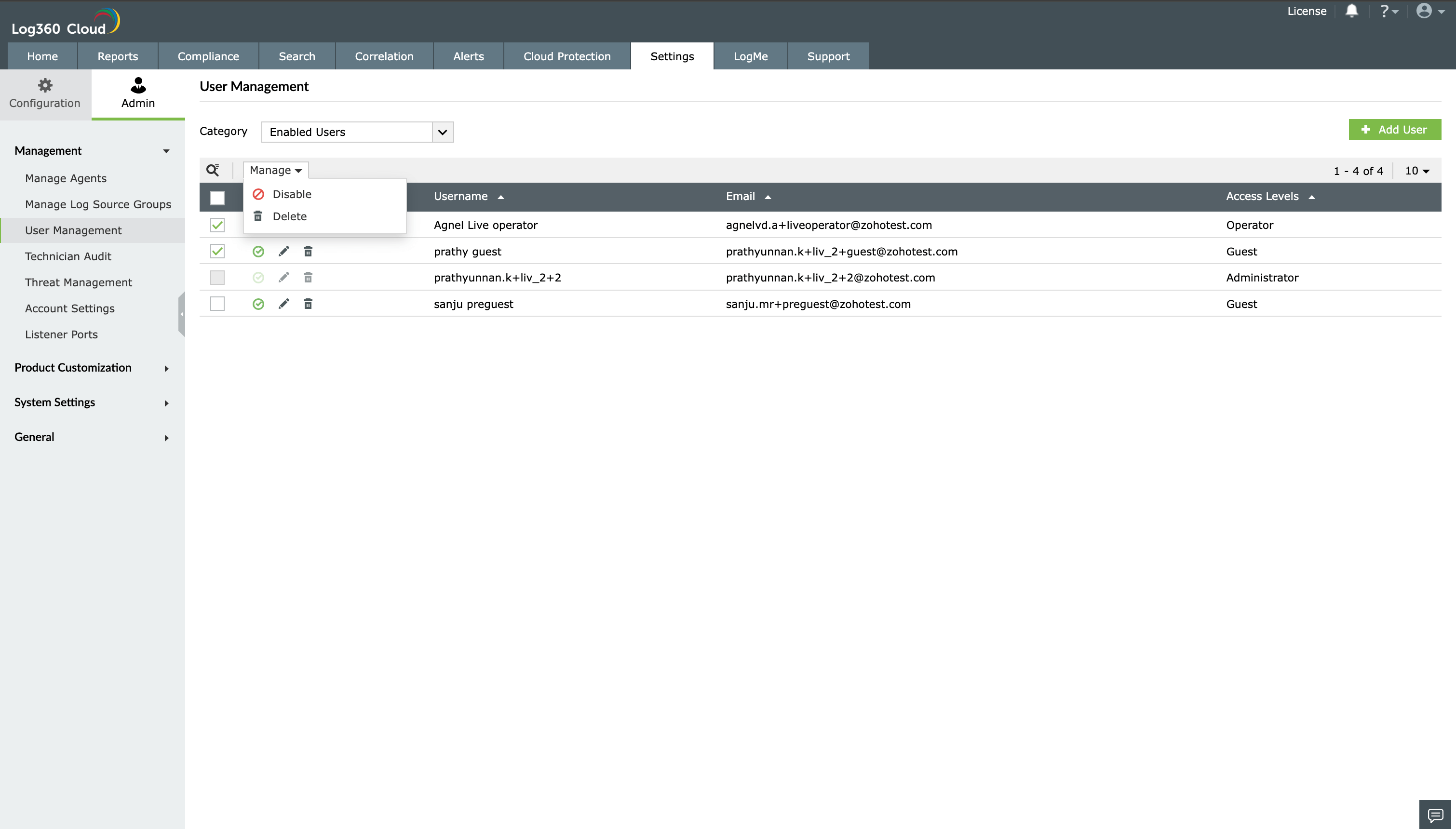Open the notification bell icon

(x=1351, y=11)
